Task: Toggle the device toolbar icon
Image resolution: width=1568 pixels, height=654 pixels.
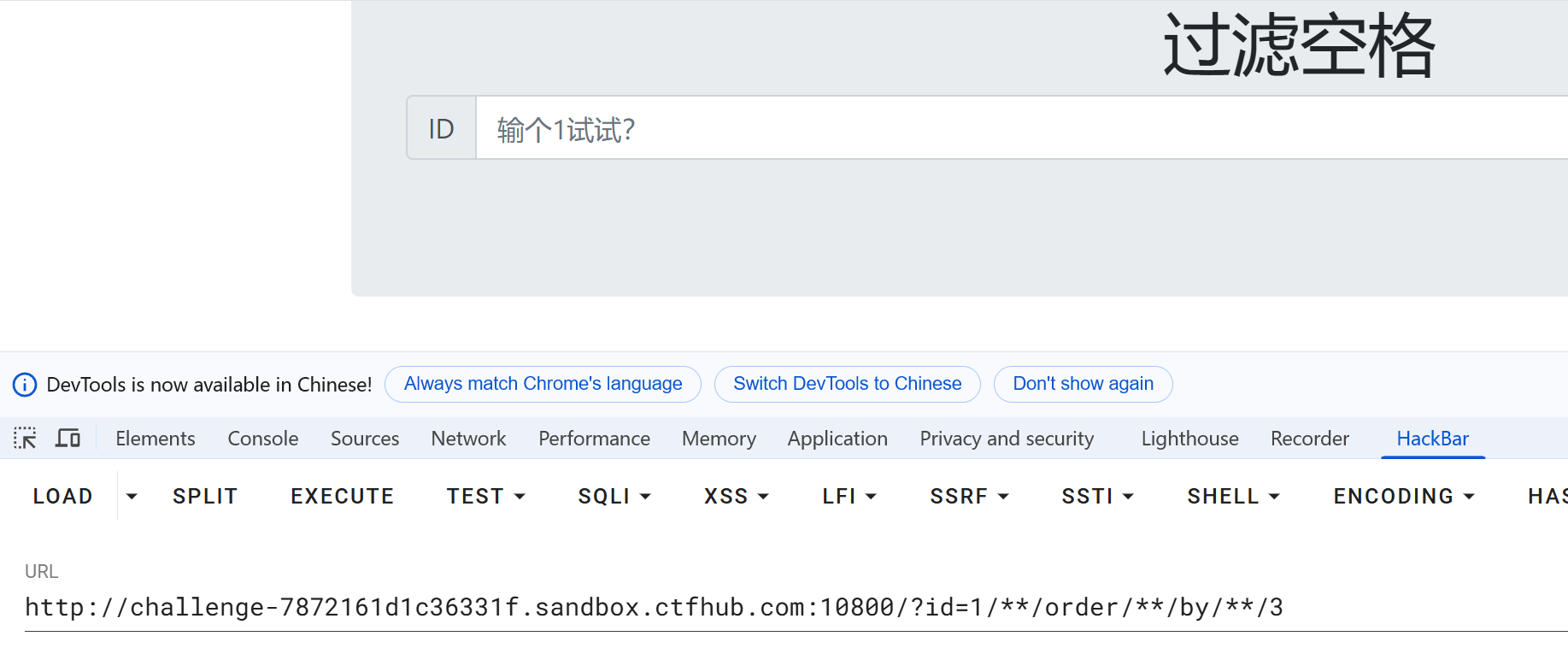Action: (68, 439)
